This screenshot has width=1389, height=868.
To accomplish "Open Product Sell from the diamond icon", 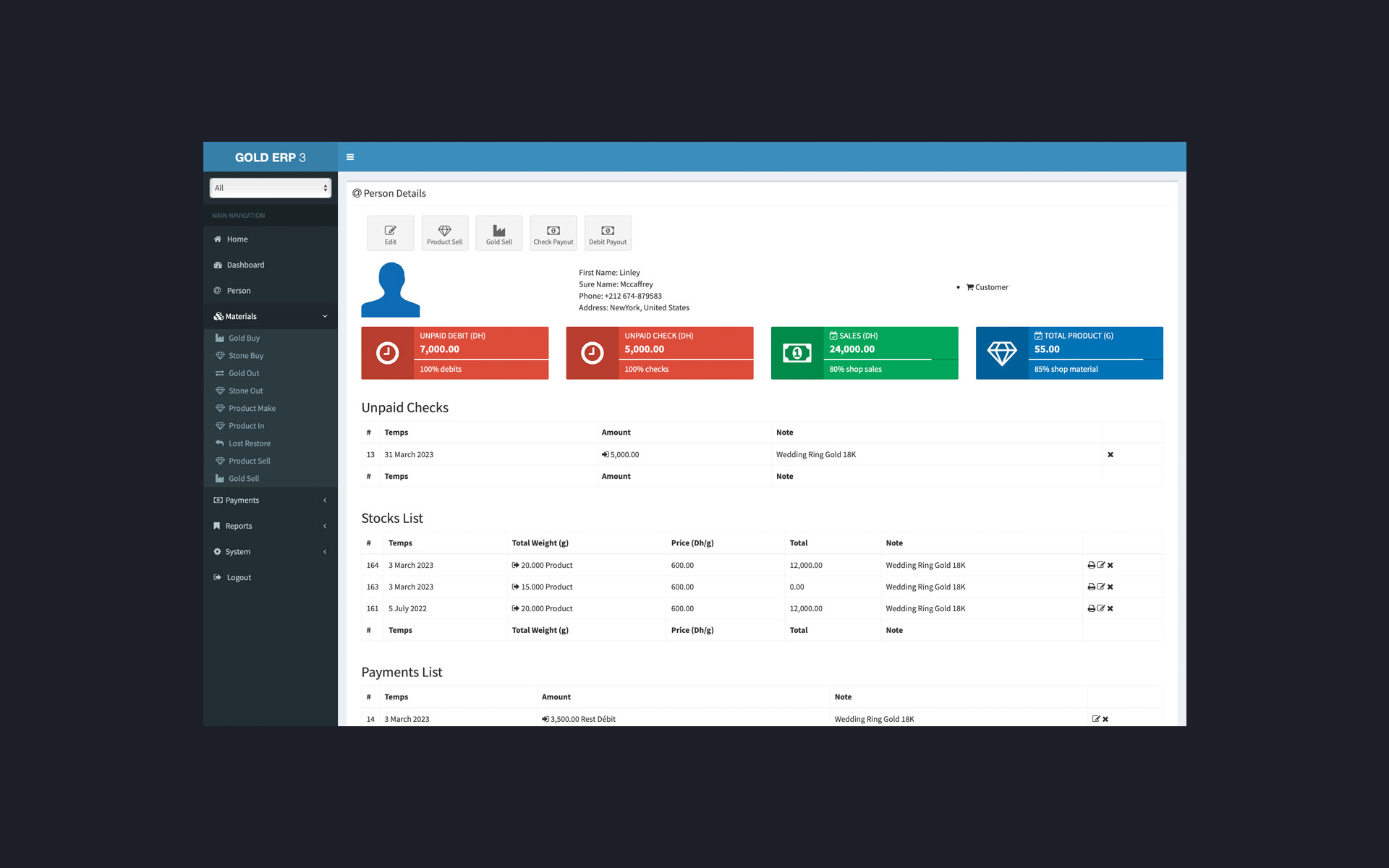I will coord(444,234).
